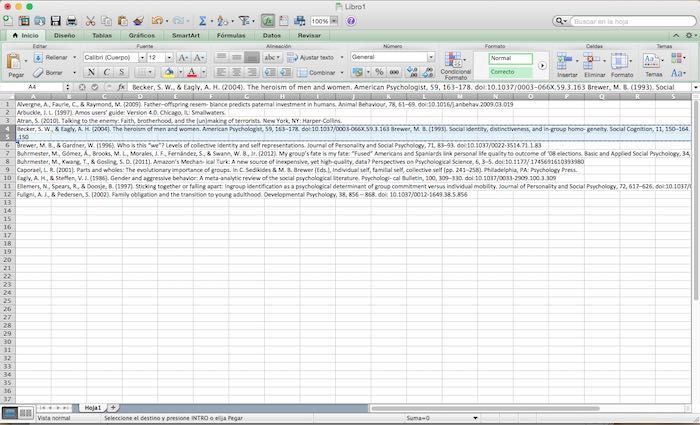Switch to the Gráficos tab

[142, 35]
